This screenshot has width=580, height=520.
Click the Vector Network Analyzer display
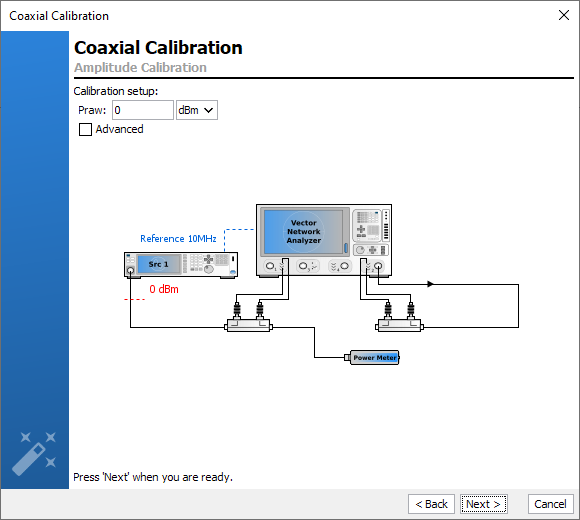(304, 232)
